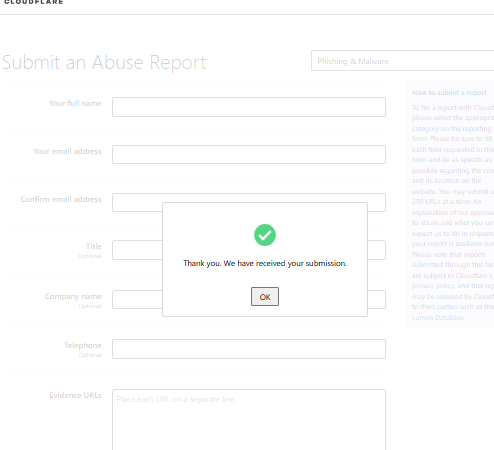Click the How to submit a report heading
The width and height of the screenshot is (494, 450).
(x=449, y=93)
